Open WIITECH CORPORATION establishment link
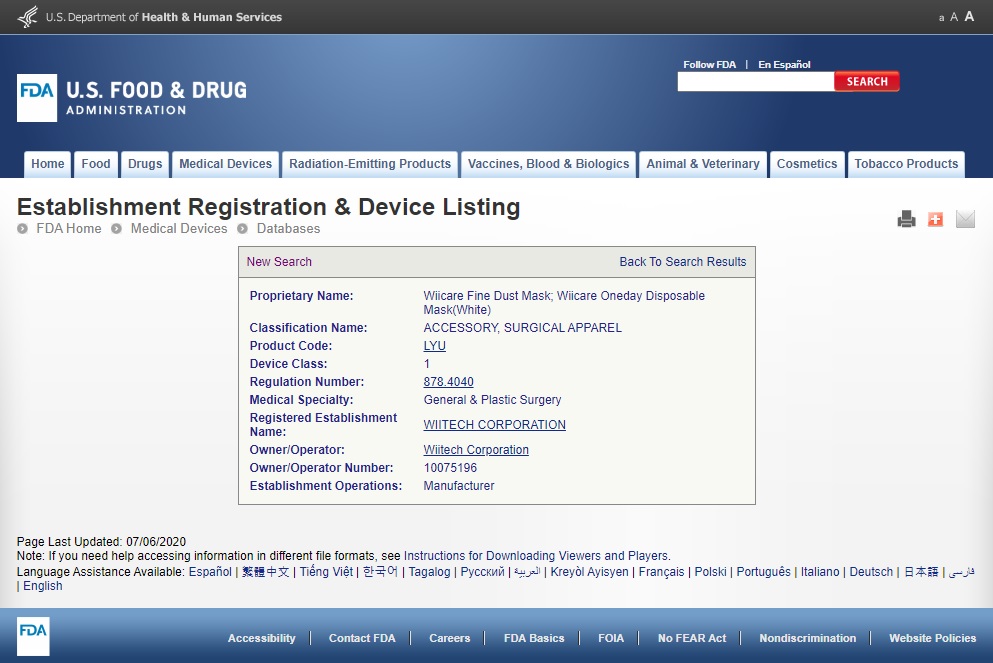The width and height of the screenshot is (993, 663). click(494, 425)
